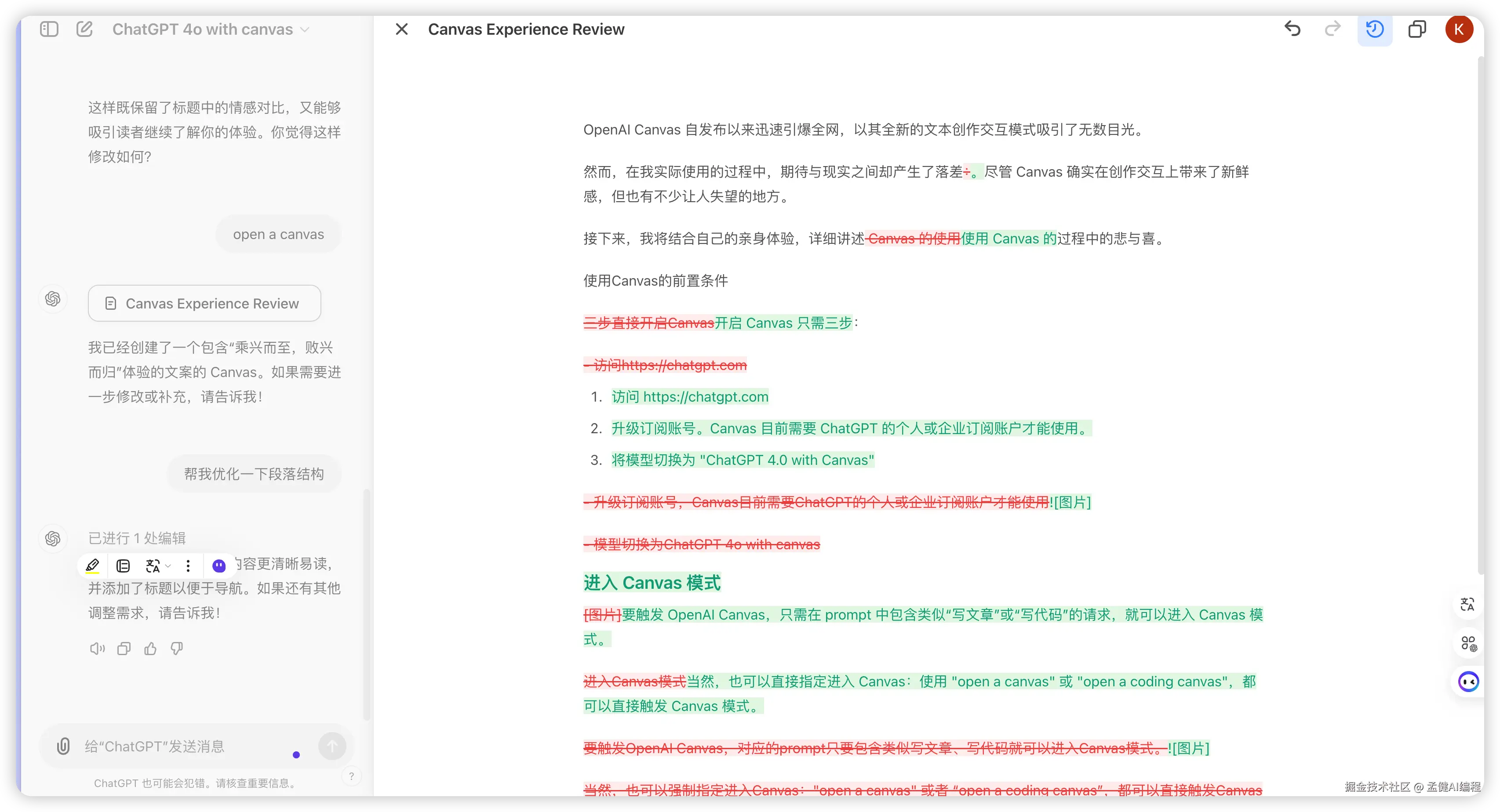Toggle the thumbs down feedback icon
The image size is (1500, 812).
[x=177, y=649]
